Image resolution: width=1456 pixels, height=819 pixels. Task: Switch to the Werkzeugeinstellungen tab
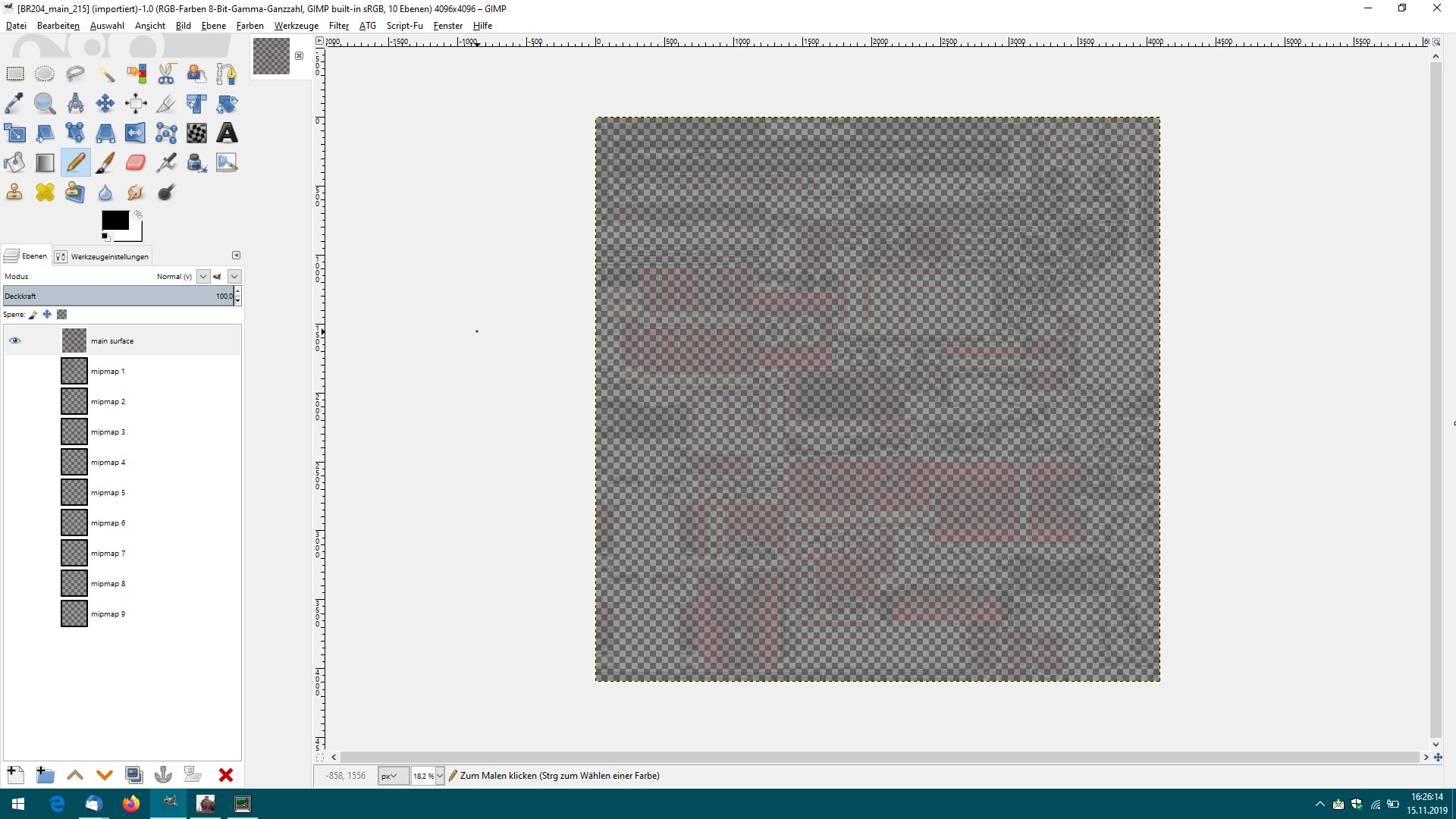click(102, 256)
